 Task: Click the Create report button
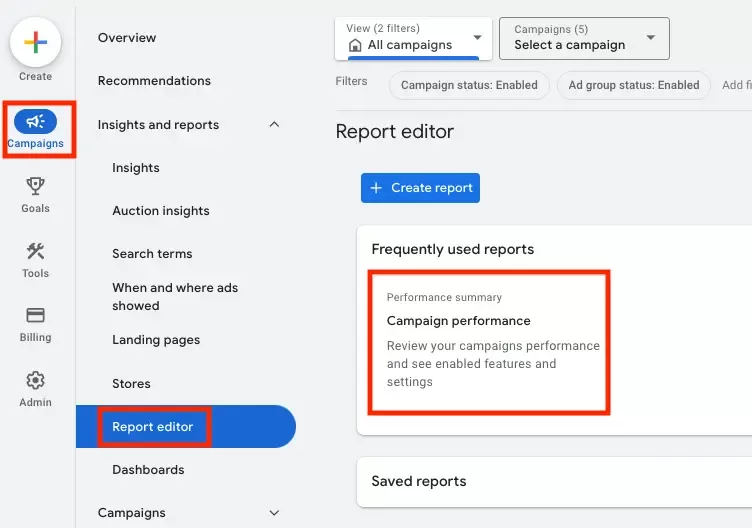(420, 188)
